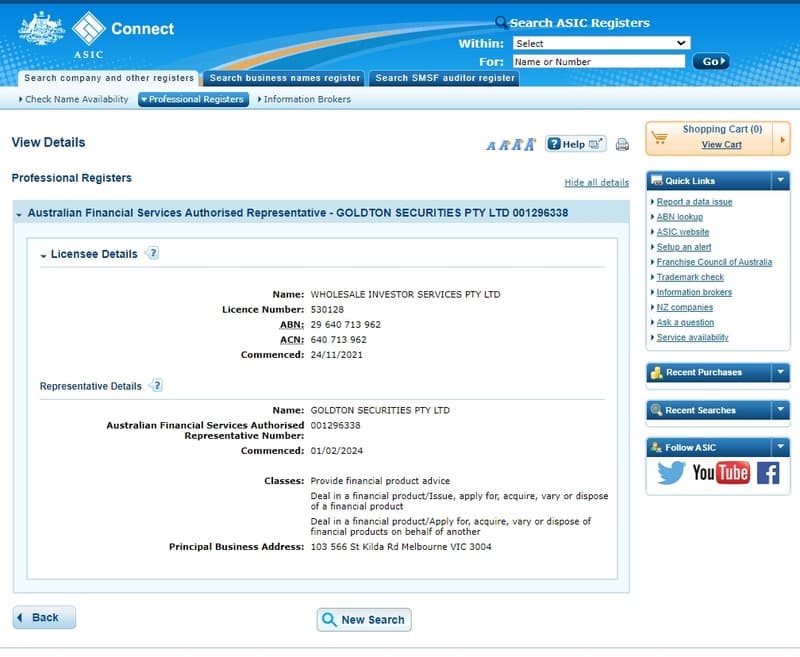
Task: Switch to Search company and other registers tab
Action: pos(109,78)
